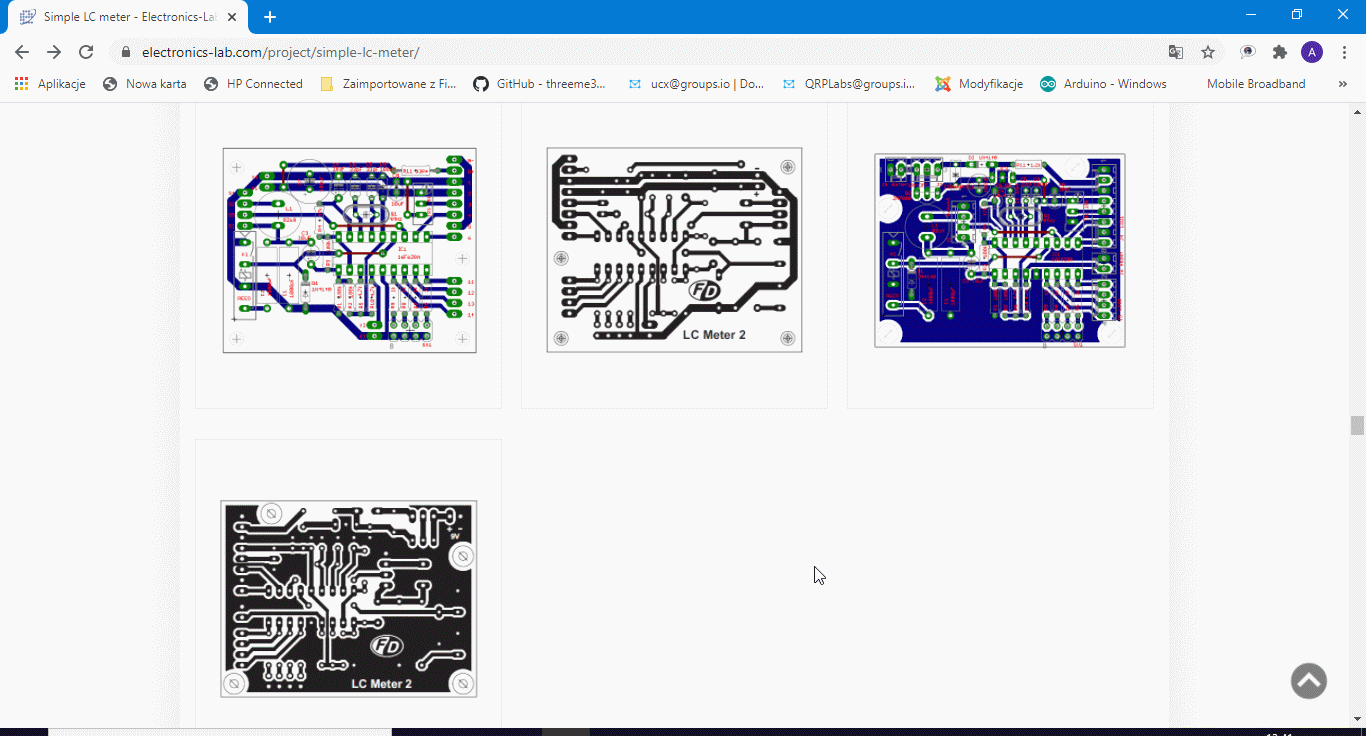Click the chat bubble extension icon
Image resolution: width=1366 pixels, height=736 pixels.
[1247, 52]
